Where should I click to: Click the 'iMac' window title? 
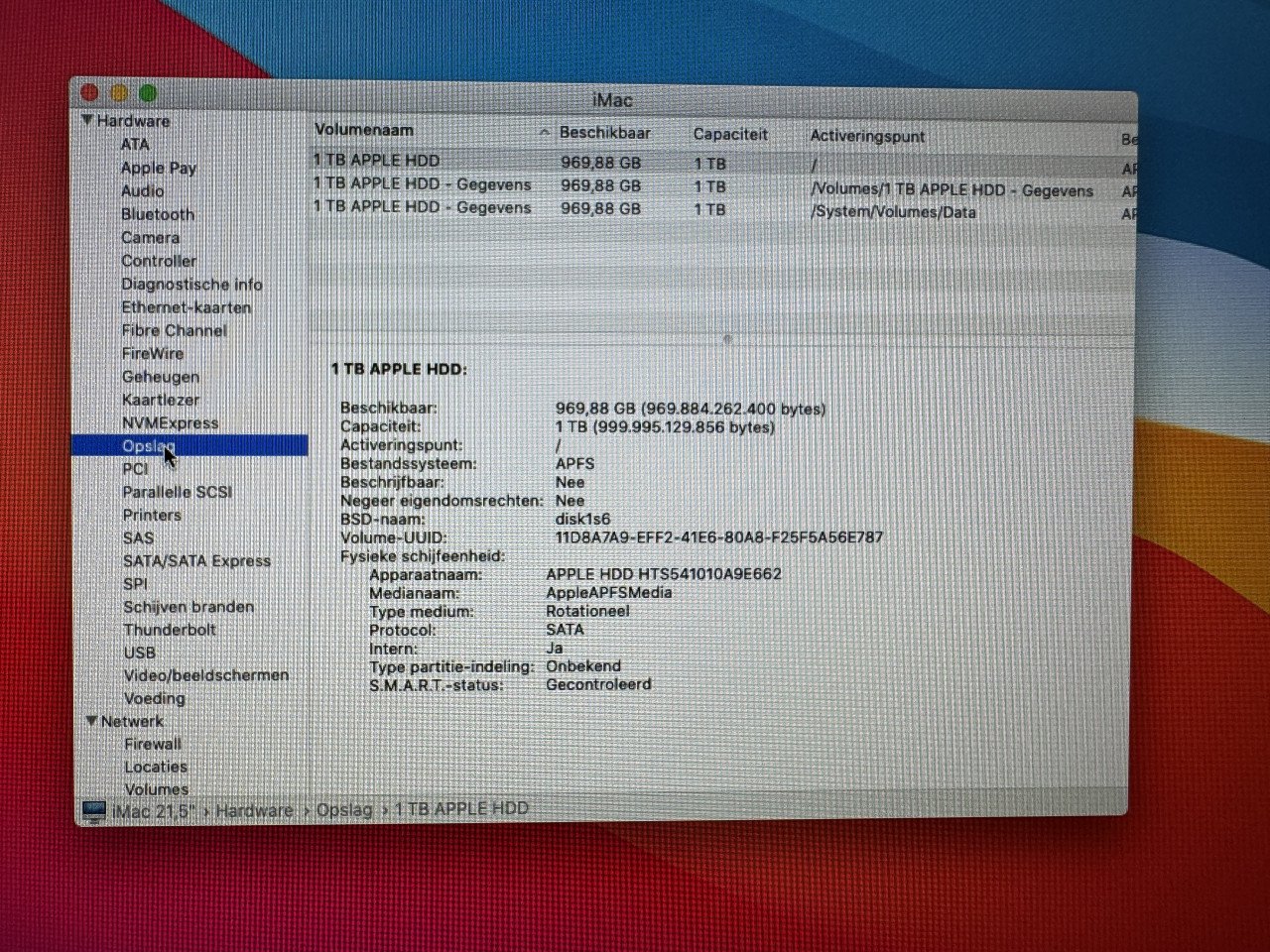pyautogui.click(x=612, y=100)
